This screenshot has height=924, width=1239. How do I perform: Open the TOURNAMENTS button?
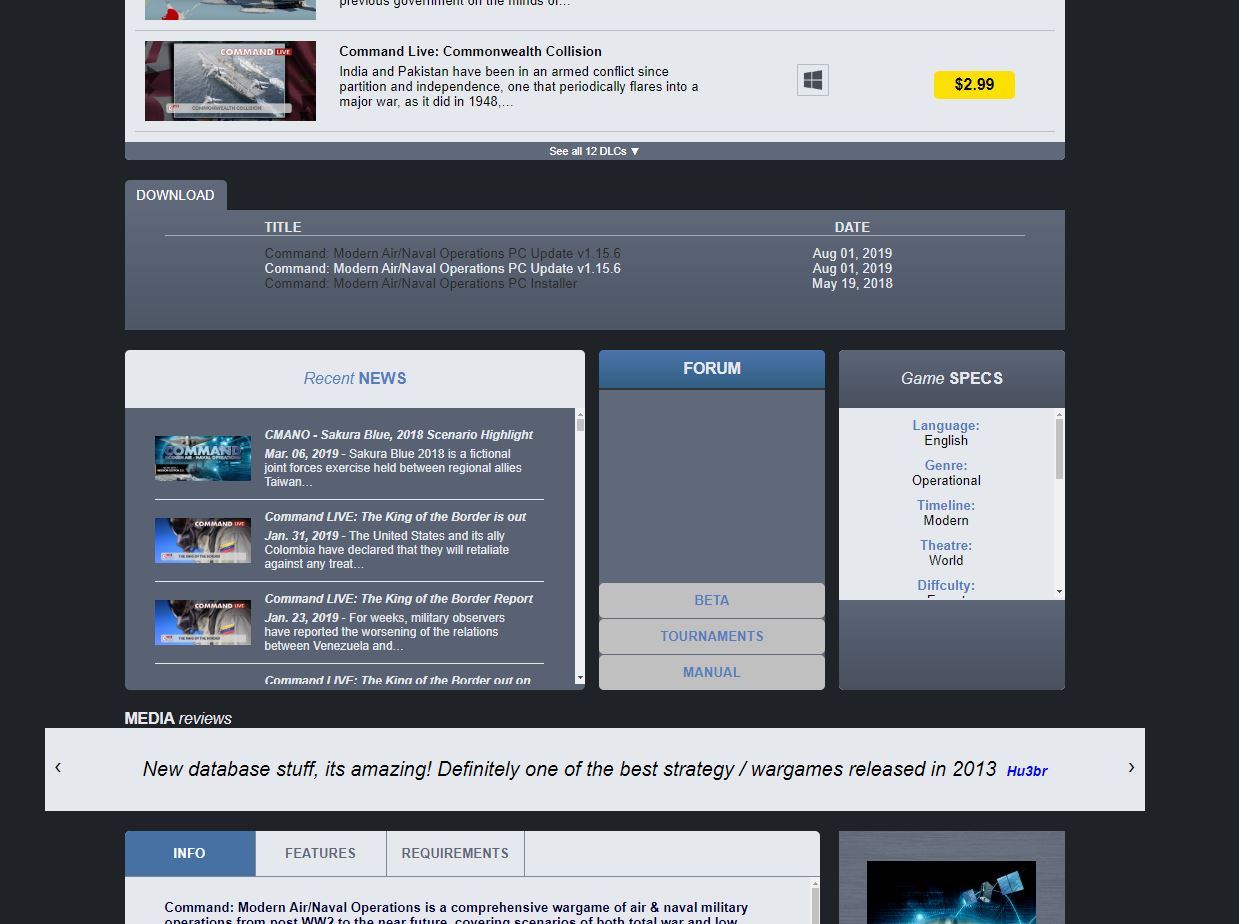[x=712, y=636]
